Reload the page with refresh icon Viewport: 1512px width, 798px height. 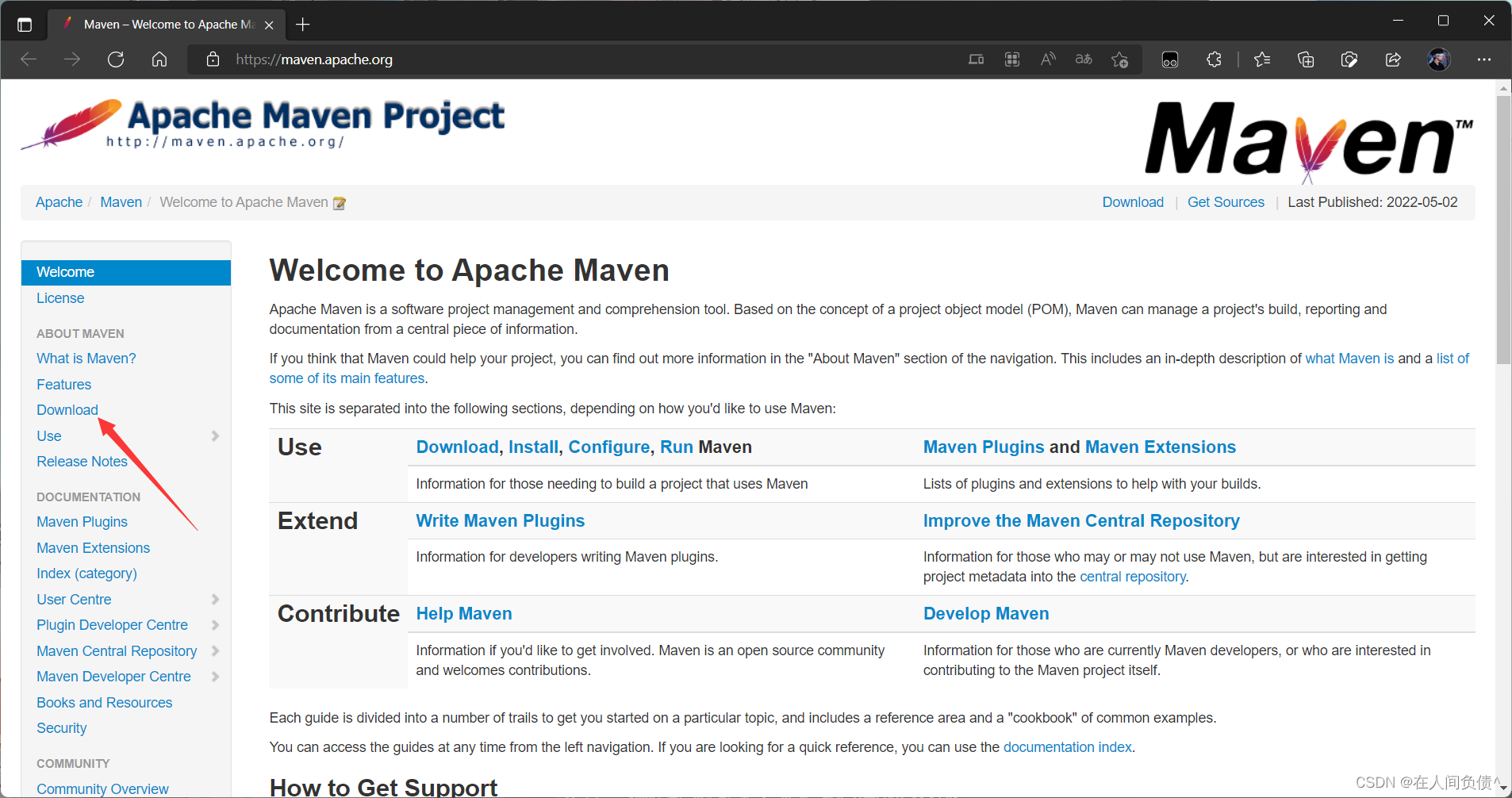[116, 59]
